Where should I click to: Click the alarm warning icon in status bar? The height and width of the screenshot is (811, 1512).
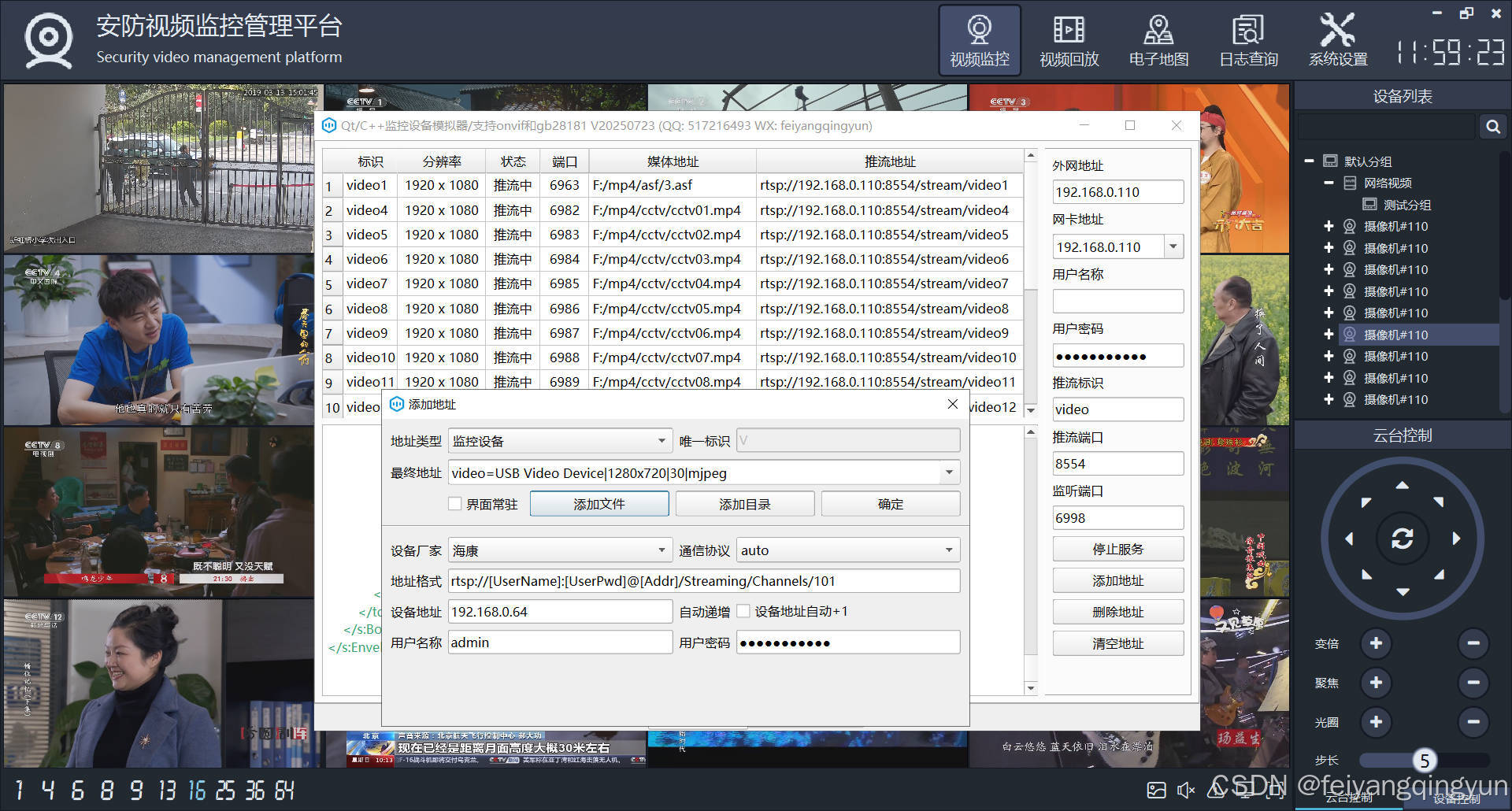[1217, 791]
